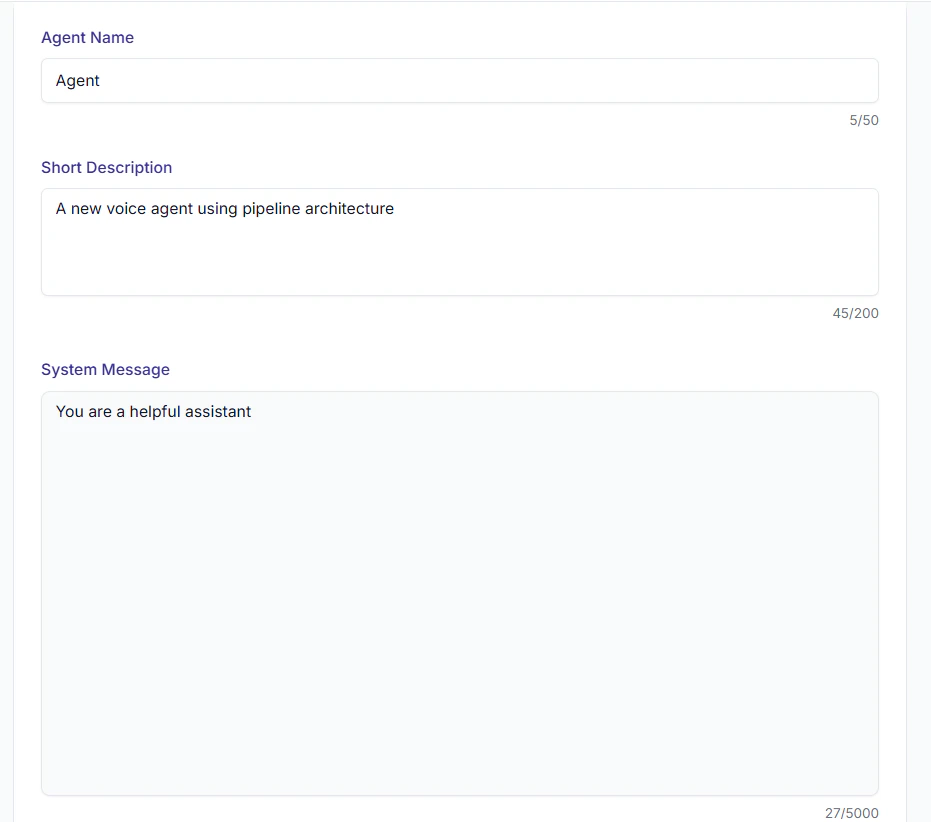Focus the Short Description text area
This screenshot has height=822, width=931.
460,242
